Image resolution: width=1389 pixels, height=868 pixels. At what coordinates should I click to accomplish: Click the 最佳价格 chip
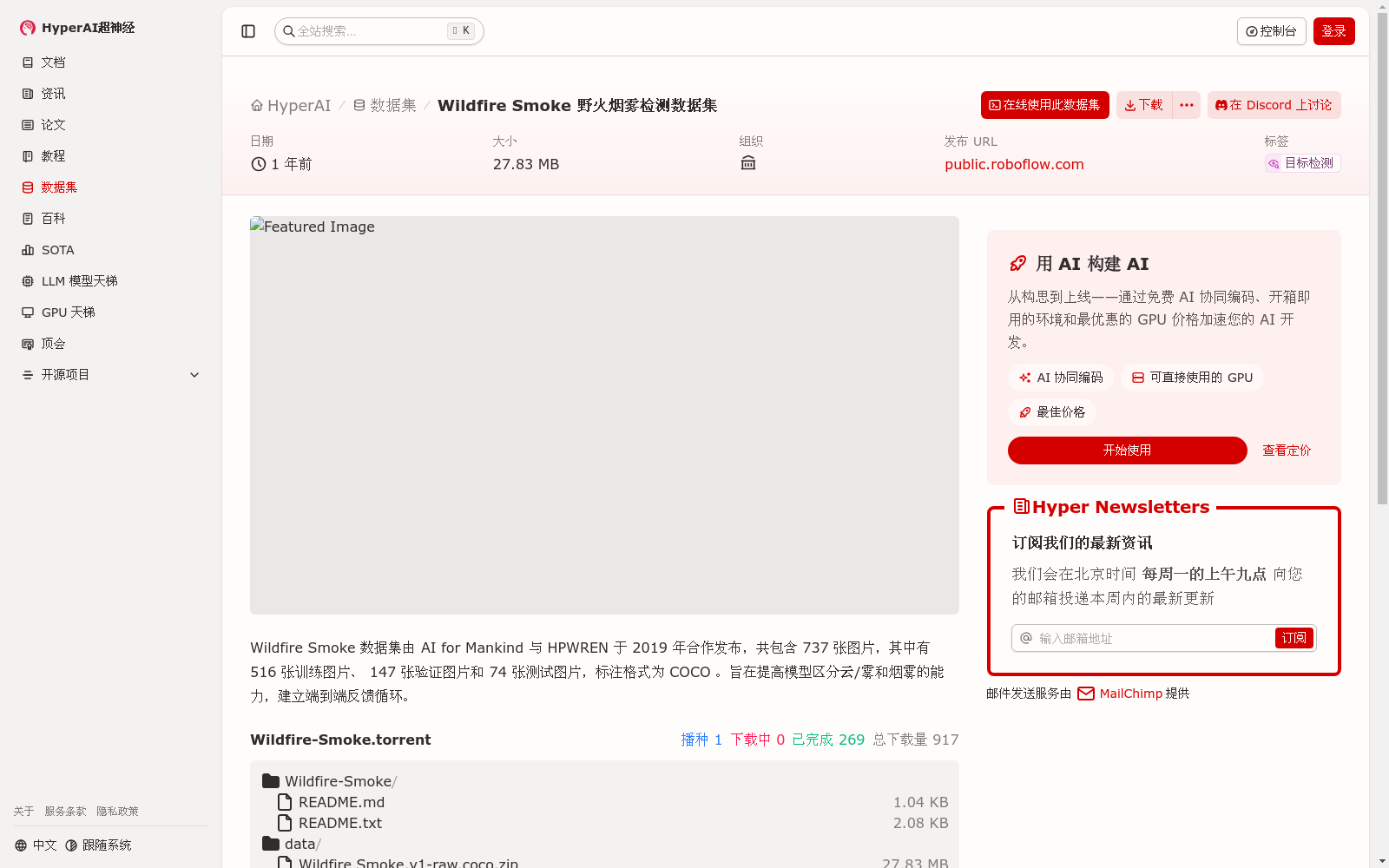point(1052,412)
